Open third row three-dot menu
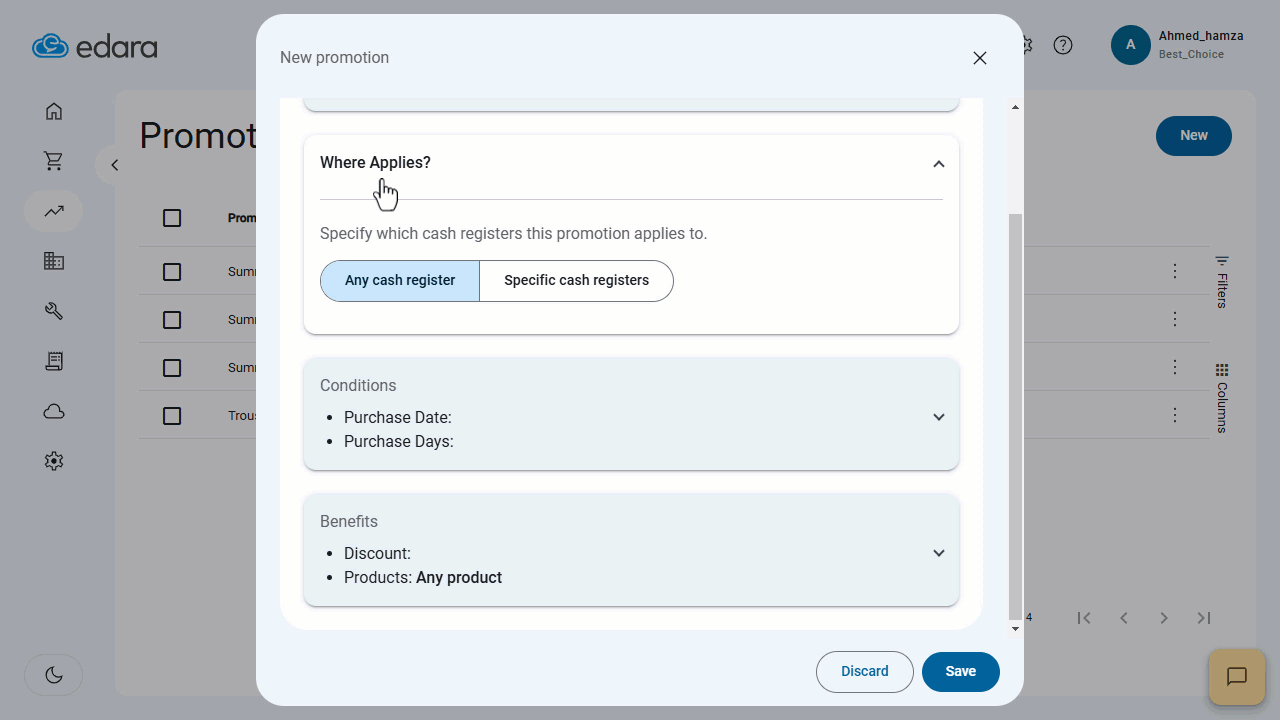 pyautogui.click(x=1176, y=367)
